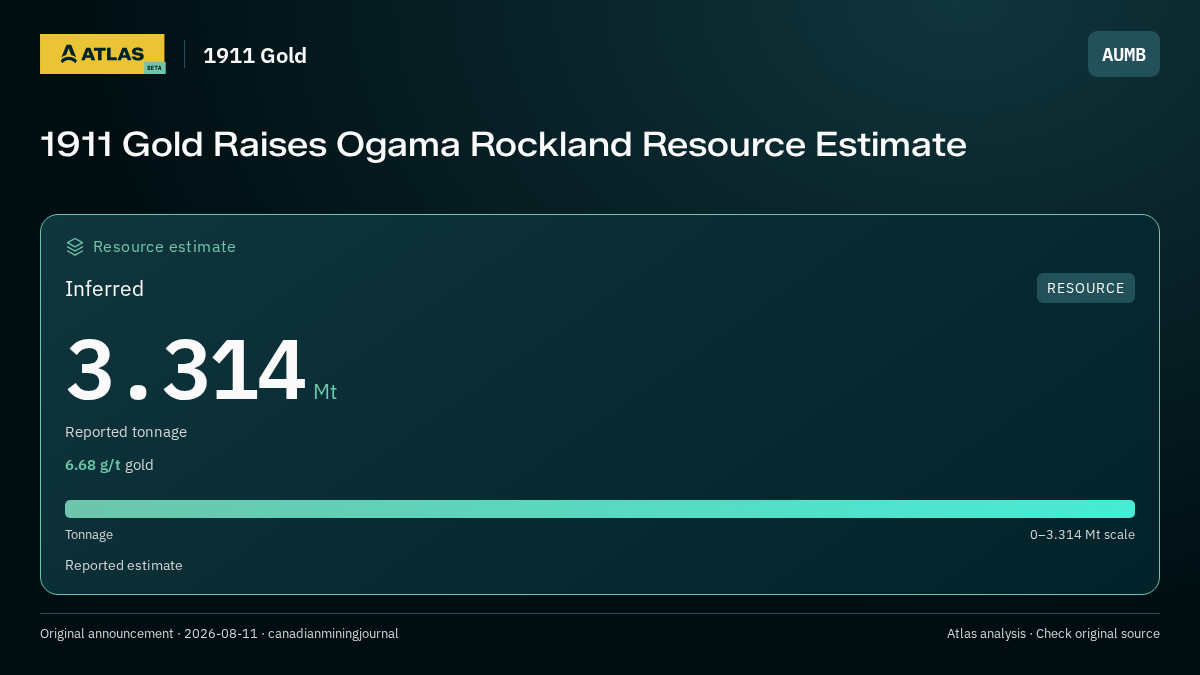The height and width of the screenshot is (675, 1200).
Task: Select the 1911 Gold company name
Action: [x=255, y=55]
